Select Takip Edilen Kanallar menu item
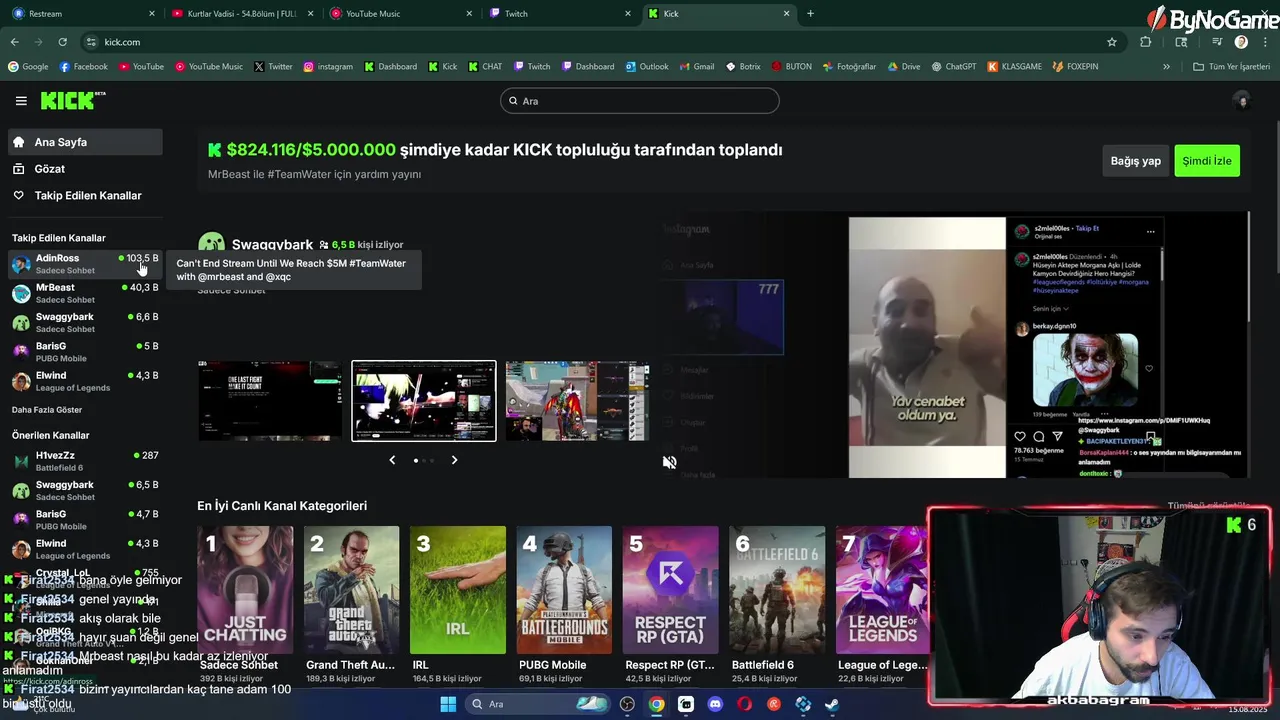The image size is (1280, 720). (x=85, y=196)
